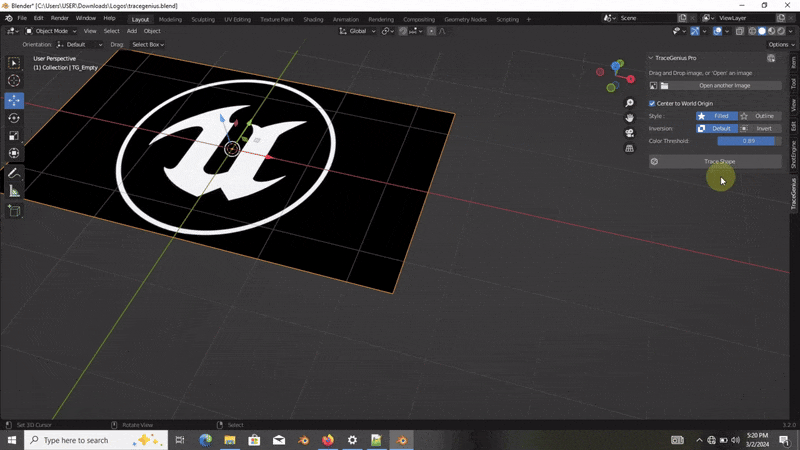Open the Global transform orientation dropdown
Image resolution: width=800 pixels, height=450 pixels.
[358, 31]
